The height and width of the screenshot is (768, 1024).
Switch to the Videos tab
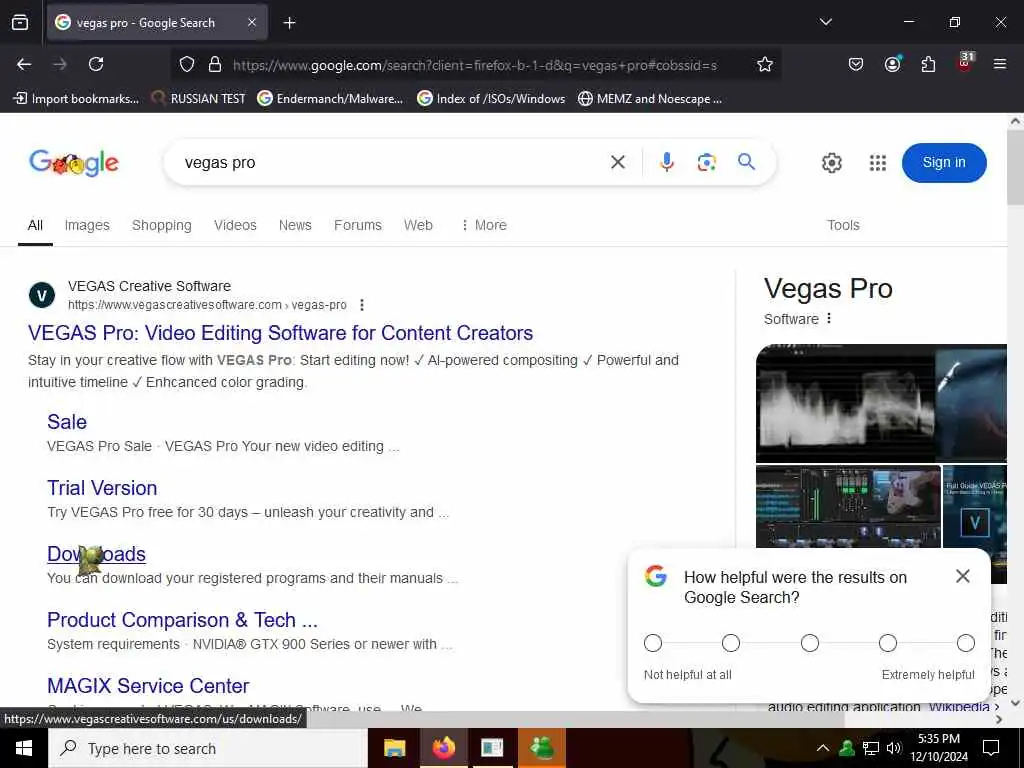(235, 225)
